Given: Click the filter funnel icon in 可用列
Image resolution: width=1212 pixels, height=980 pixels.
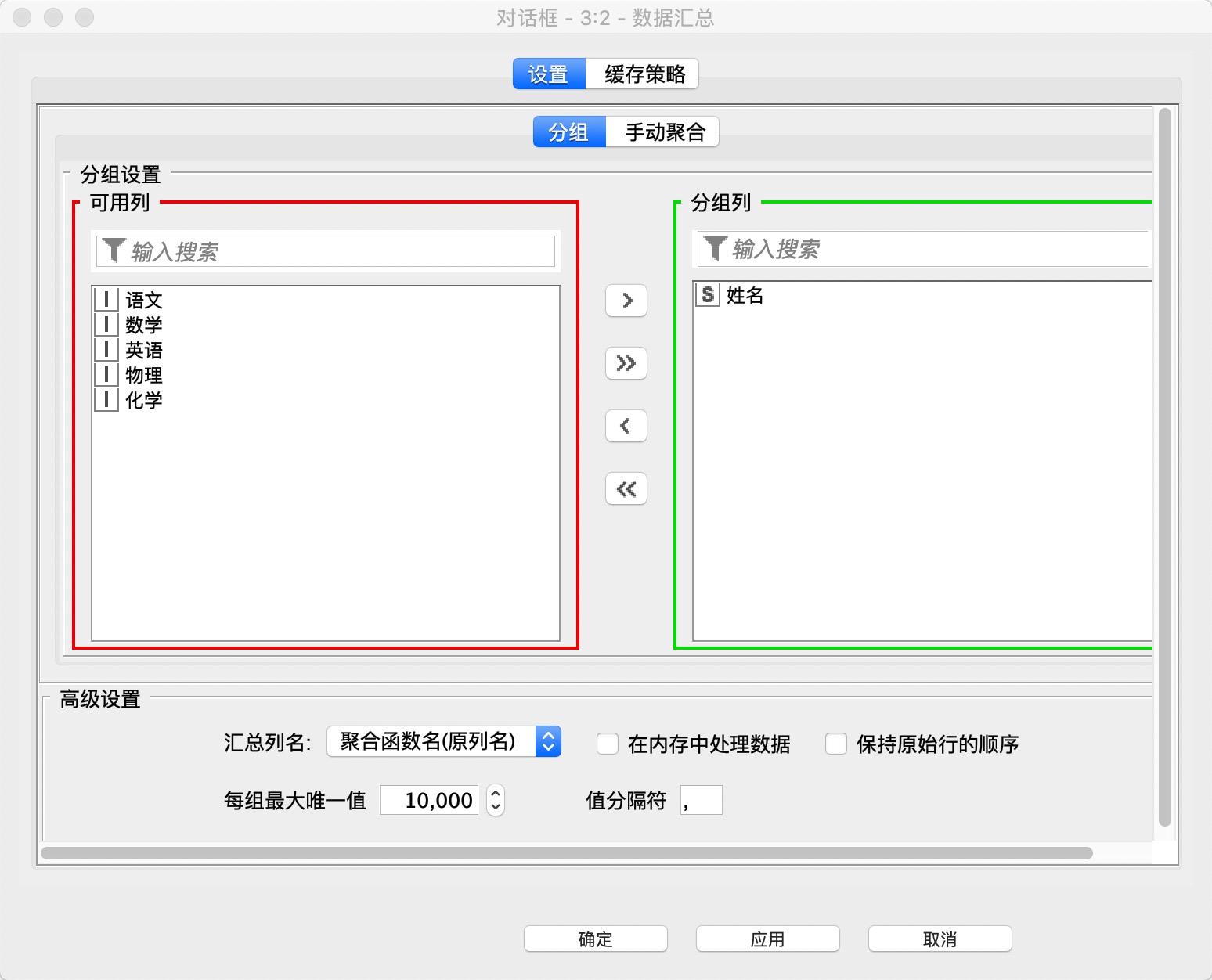Looking at the screenshot, I should (114, 251).
